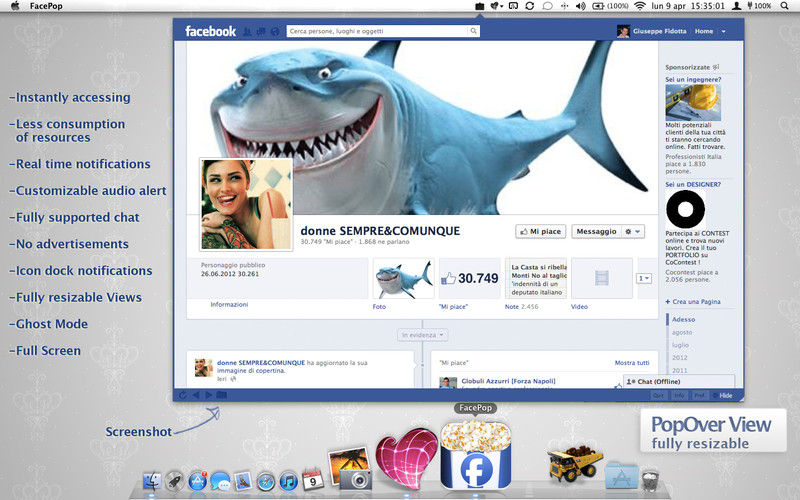800x500 pixels.
Task: Select 2011 in the timeline navigator
Action: [679, 370]
